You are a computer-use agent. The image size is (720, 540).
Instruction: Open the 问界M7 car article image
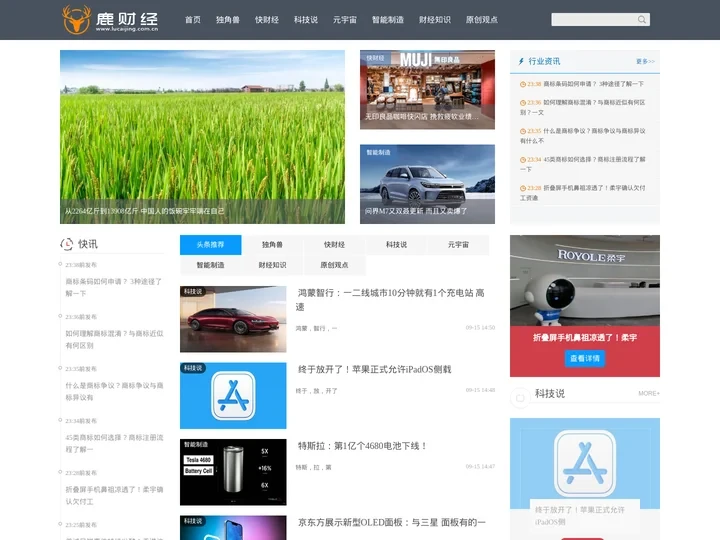tap(428, 184)
